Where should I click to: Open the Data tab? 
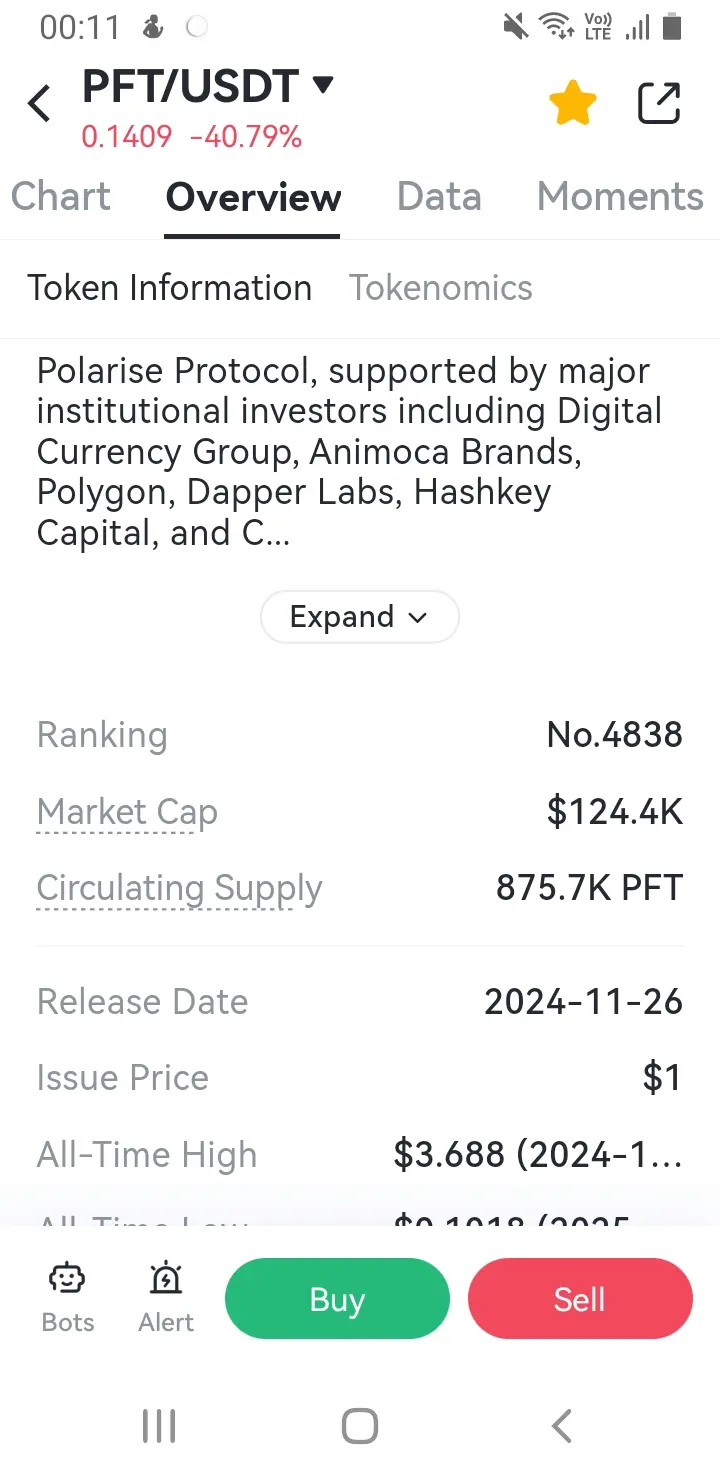point(439,197)
